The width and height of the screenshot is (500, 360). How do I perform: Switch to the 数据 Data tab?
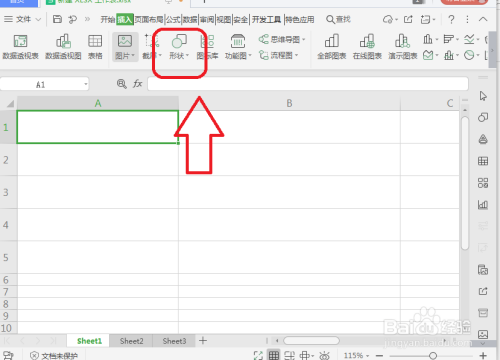click(x=190, y=19)
